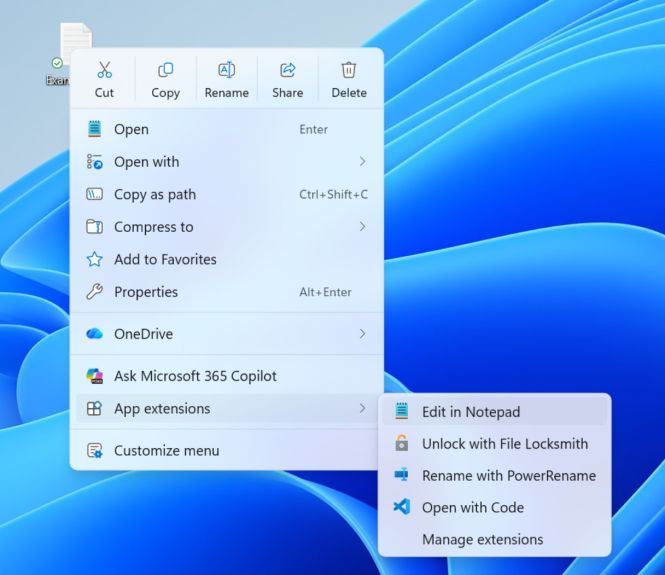Select Open with Code
Viewport: 665px width, 575px height.
495,507
